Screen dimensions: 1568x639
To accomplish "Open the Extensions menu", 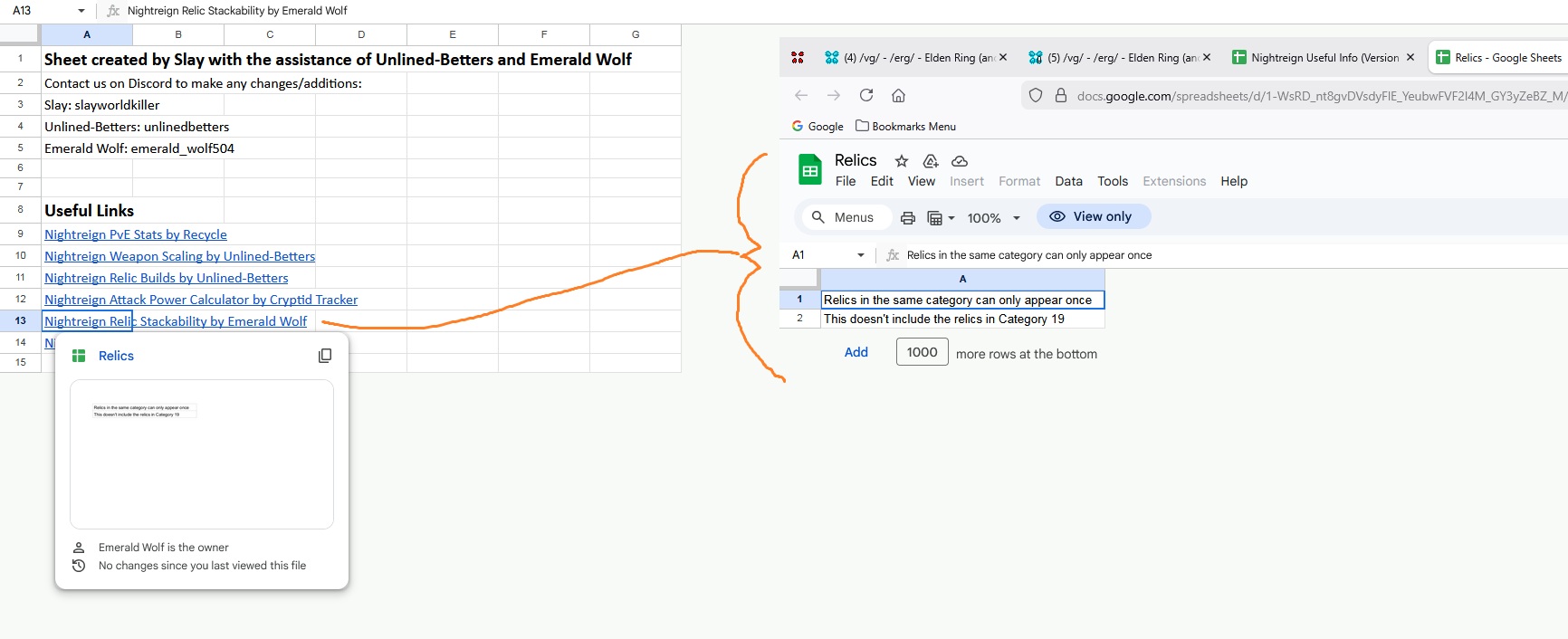I will point(1174,181).
